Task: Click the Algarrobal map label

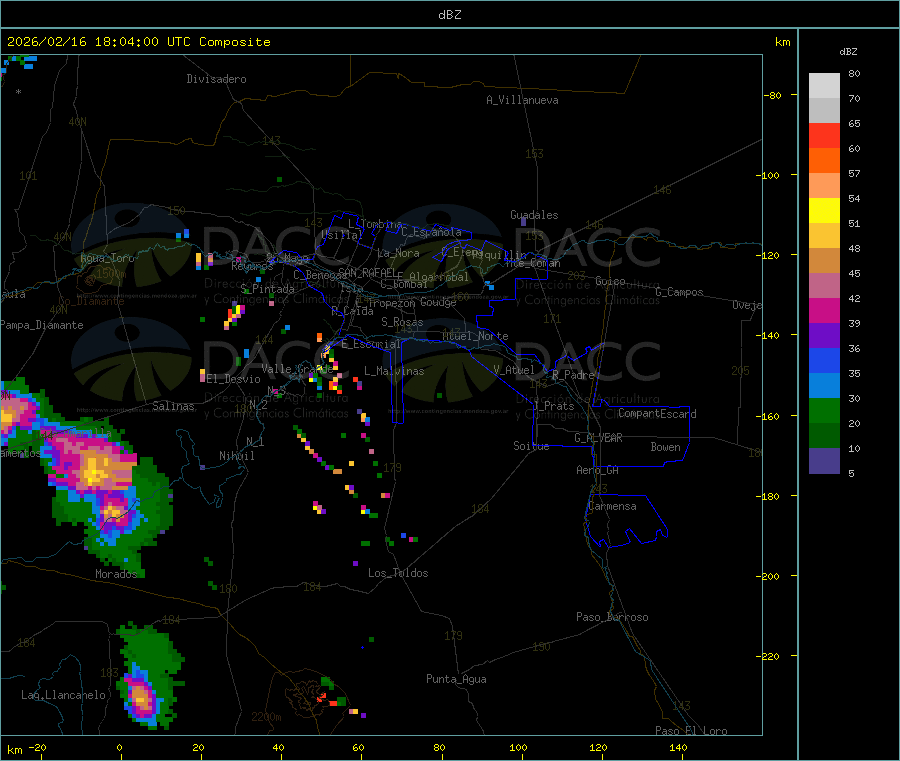Action: click(439, 277)
